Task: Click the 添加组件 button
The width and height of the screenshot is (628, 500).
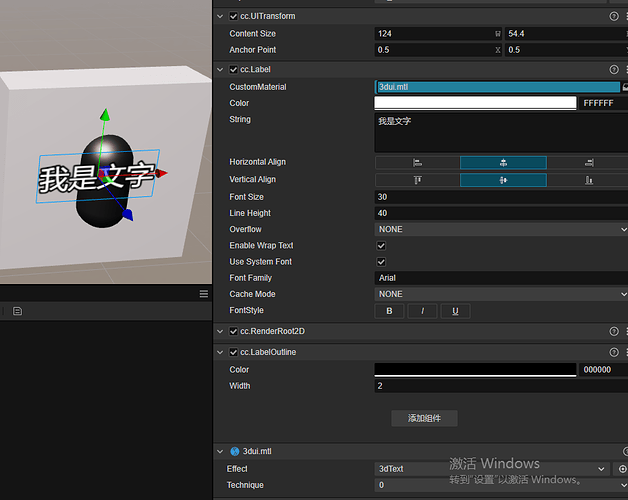Action: pyautogui.click(x=424, y=418)
